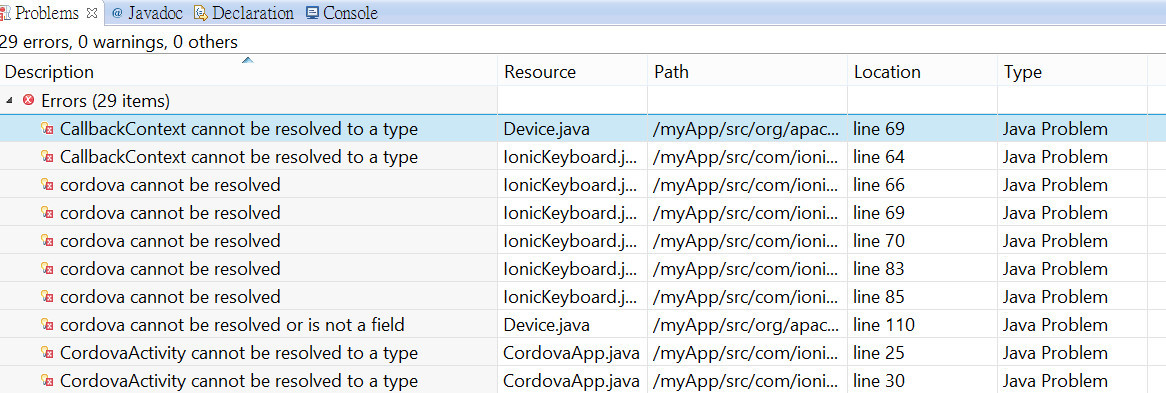The width and height of the screenshot is (1166, 393).
Task: Open the Console tab
Action: (341, 13)
